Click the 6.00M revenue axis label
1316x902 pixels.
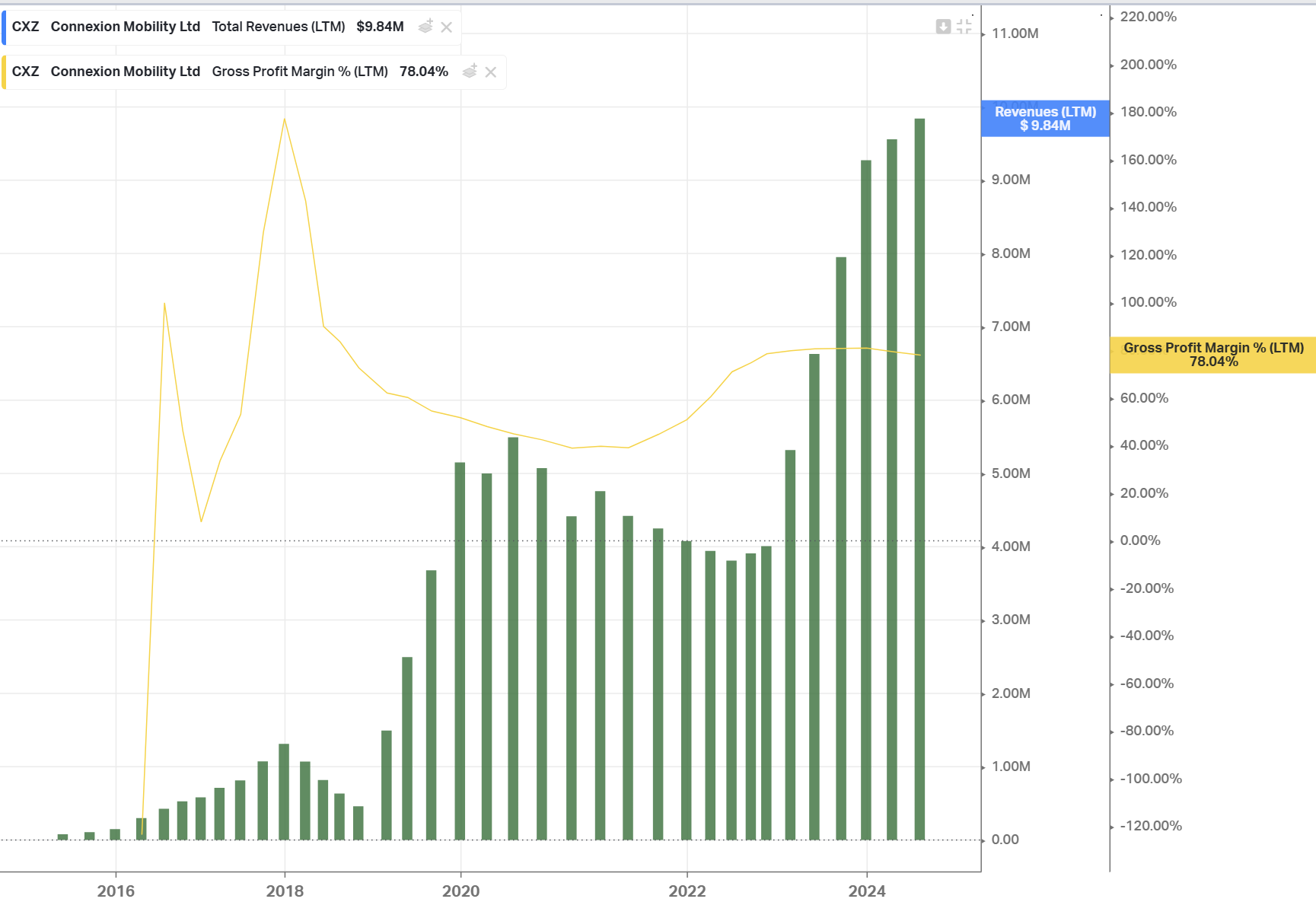pyautogui.click(x=1011, y=400)
